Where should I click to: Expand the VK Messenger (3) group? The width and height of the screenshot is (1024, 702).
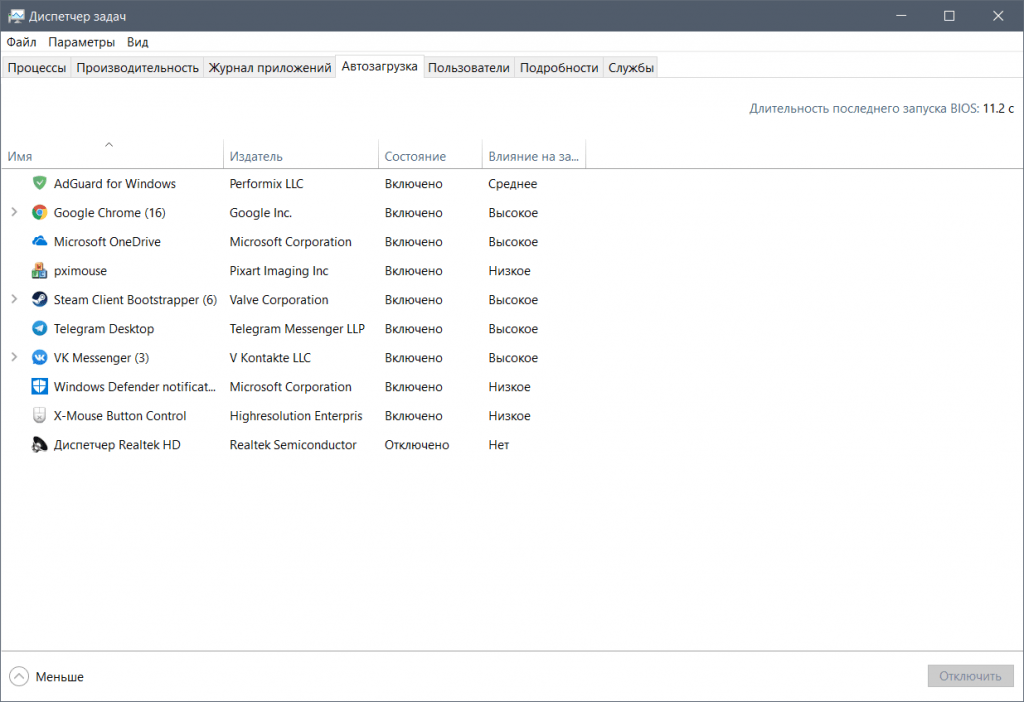click(14, 358)
